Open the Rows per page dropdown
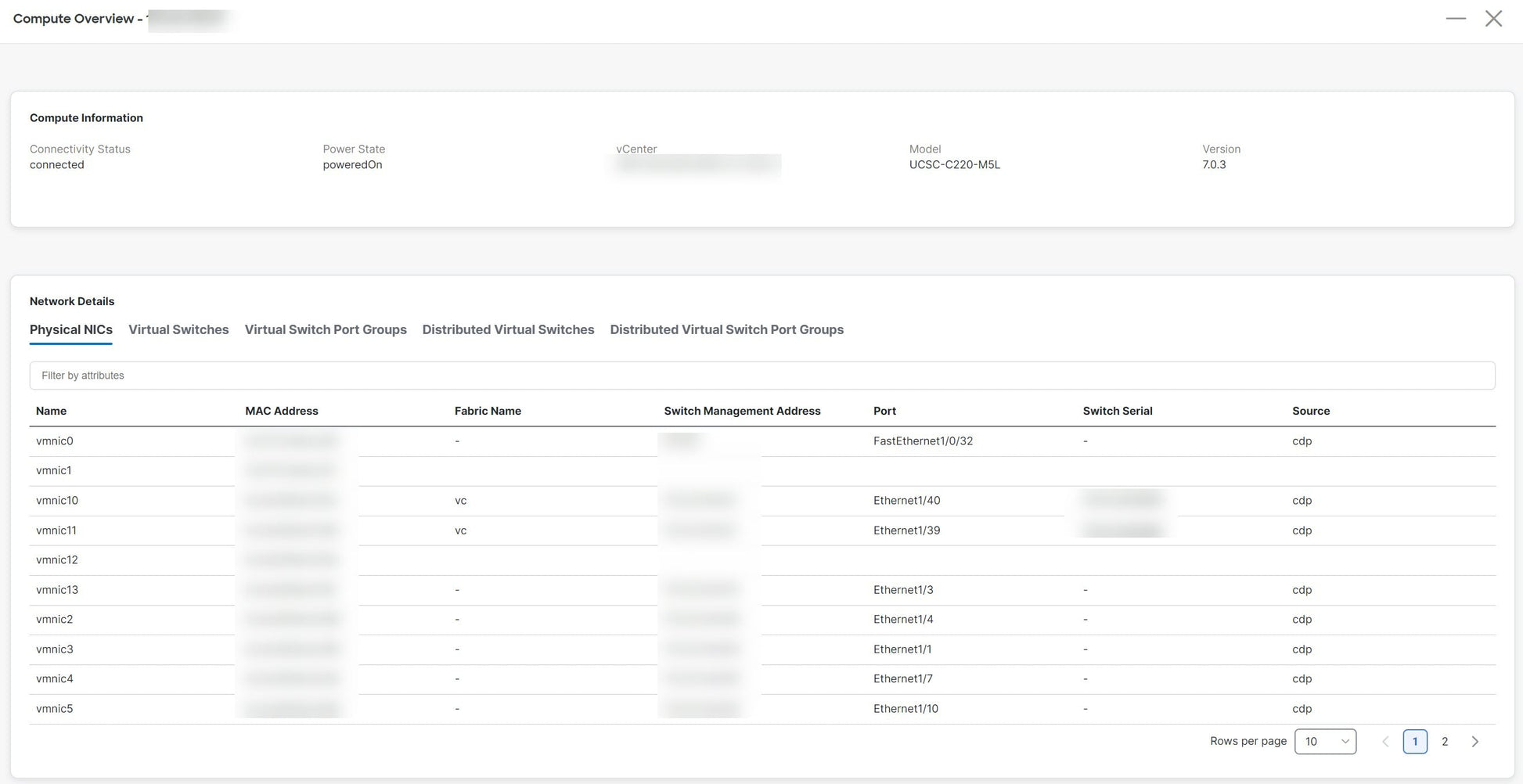The image size is (1523, 784). tap(1324, 742)
